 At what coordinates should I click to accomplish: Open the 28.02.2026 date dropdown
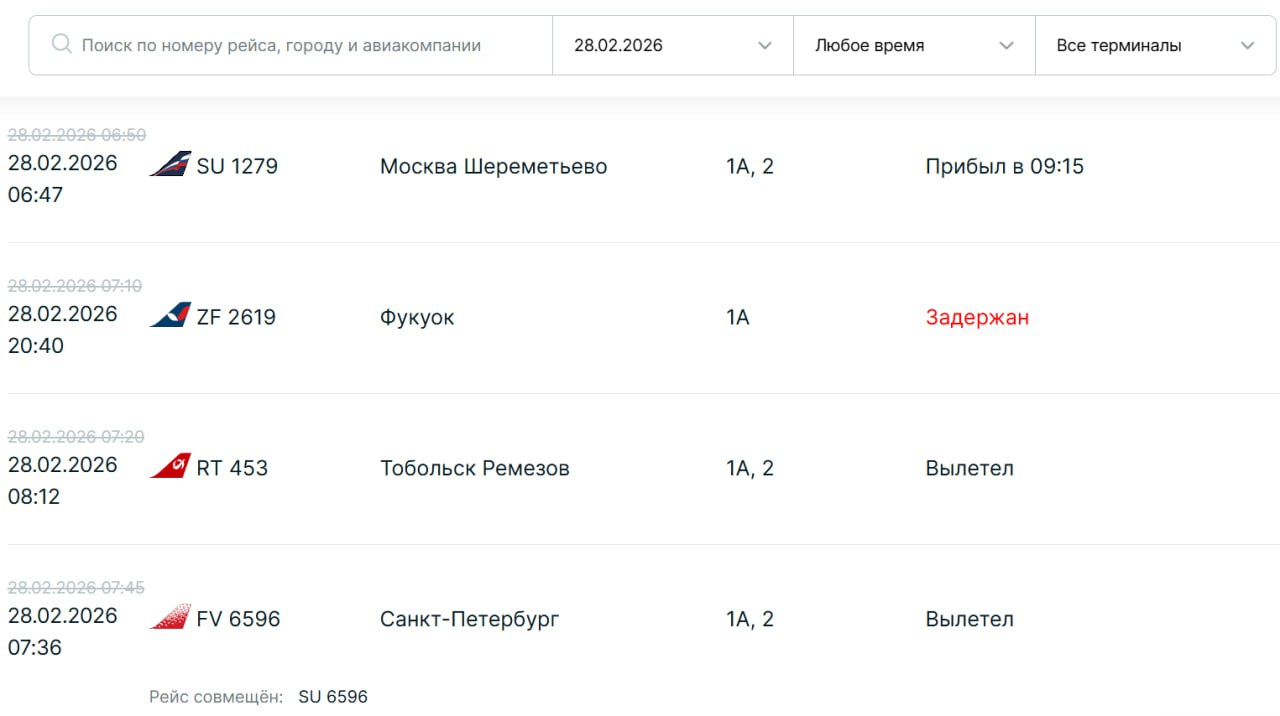(x=673, y=45)
